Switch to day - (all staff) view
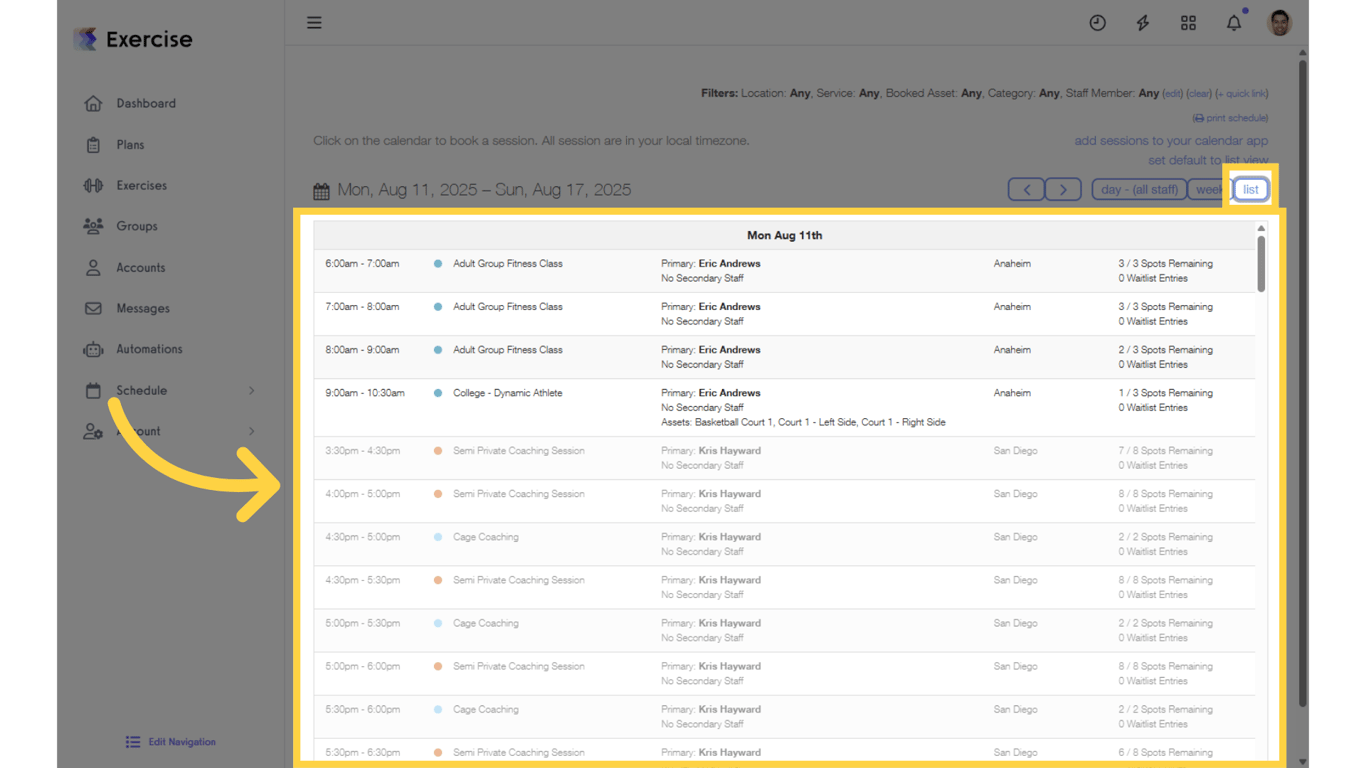Screen dimensions: 1366x768 click(1139, 189)
